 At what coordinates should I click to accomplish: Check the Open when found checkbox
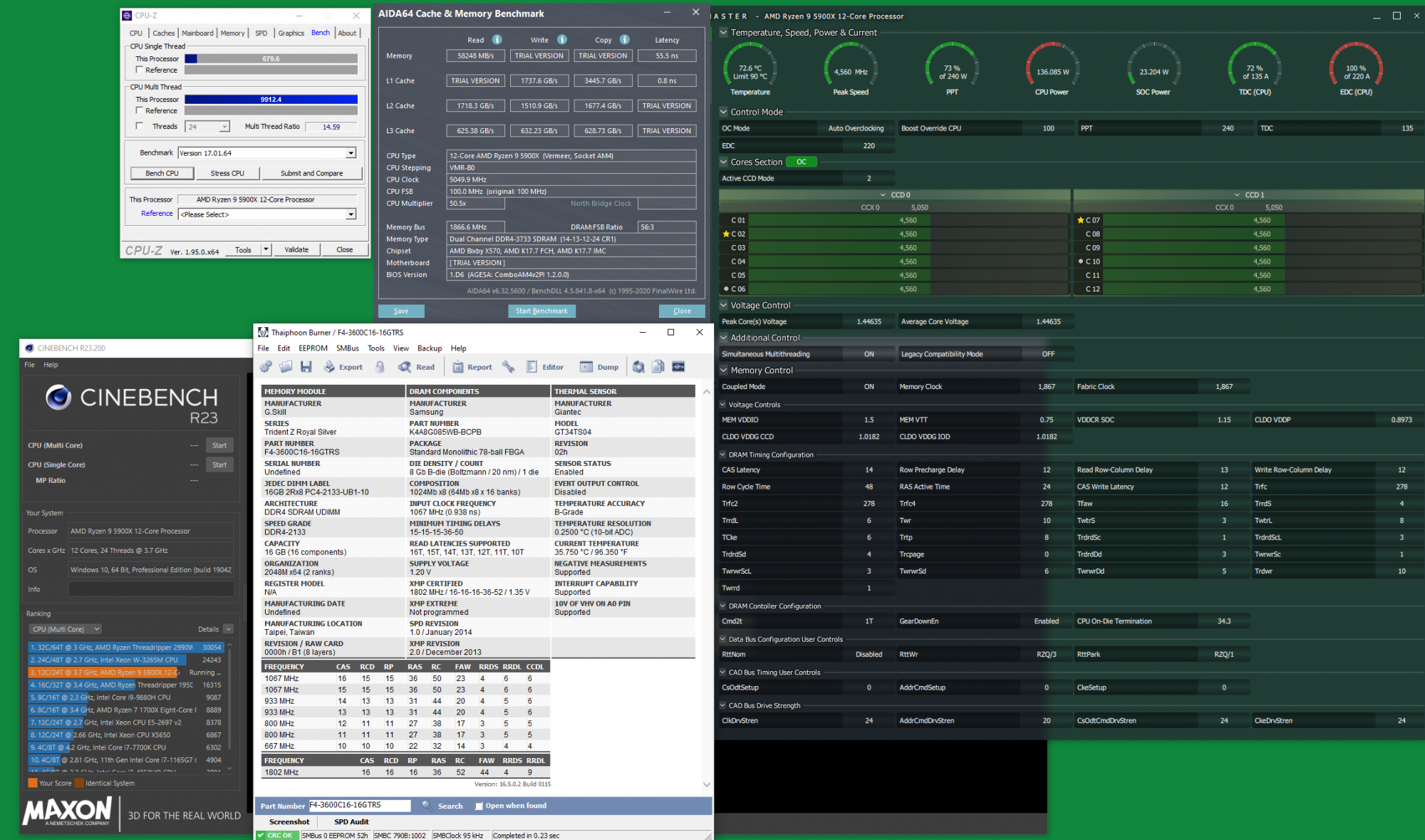coord(480,806)
